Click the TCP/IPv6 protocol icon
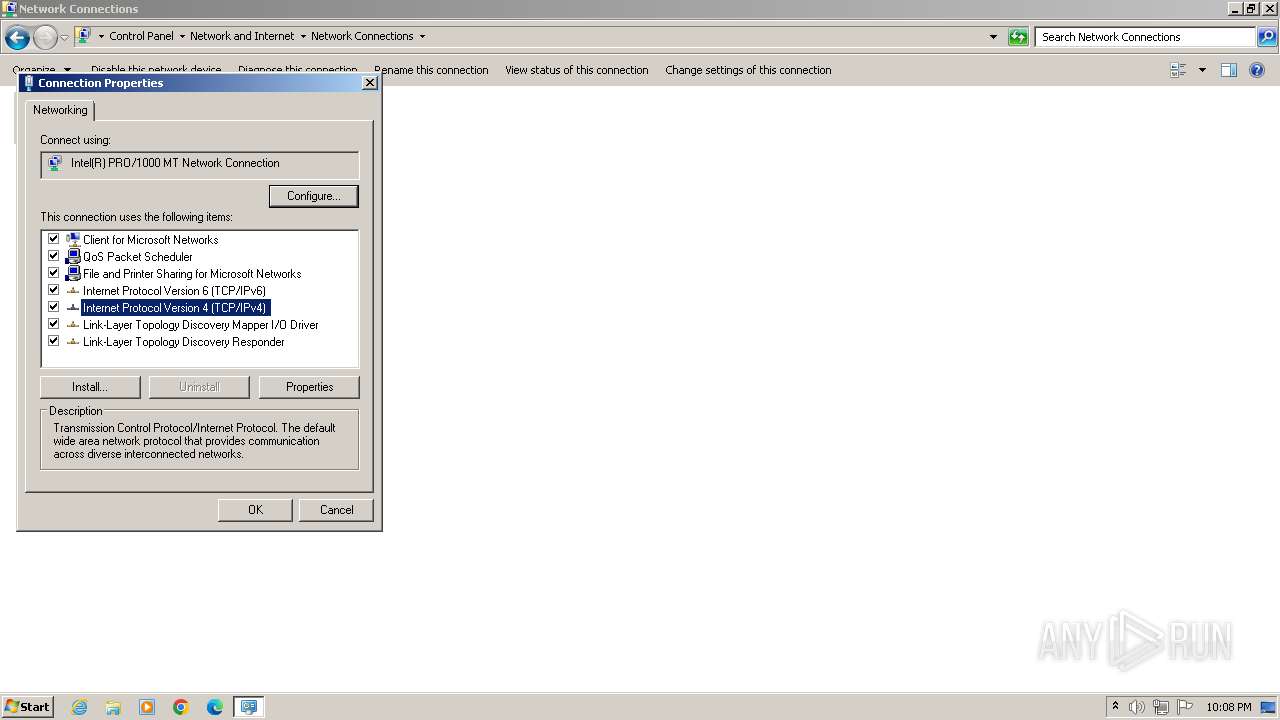 [x=73, y=291]
